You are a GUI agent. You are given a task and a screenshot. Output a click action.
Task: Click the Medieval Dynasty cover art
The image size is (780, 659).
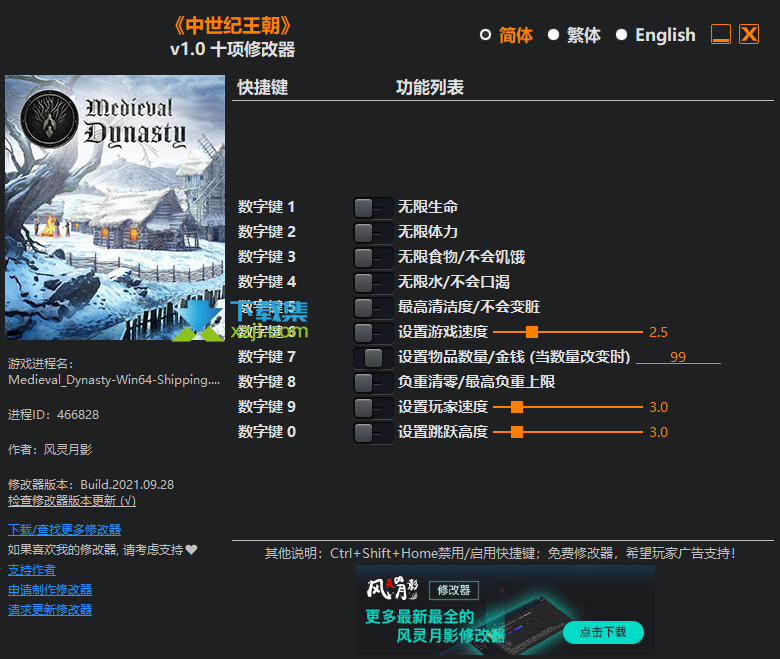tap(115, 207)
